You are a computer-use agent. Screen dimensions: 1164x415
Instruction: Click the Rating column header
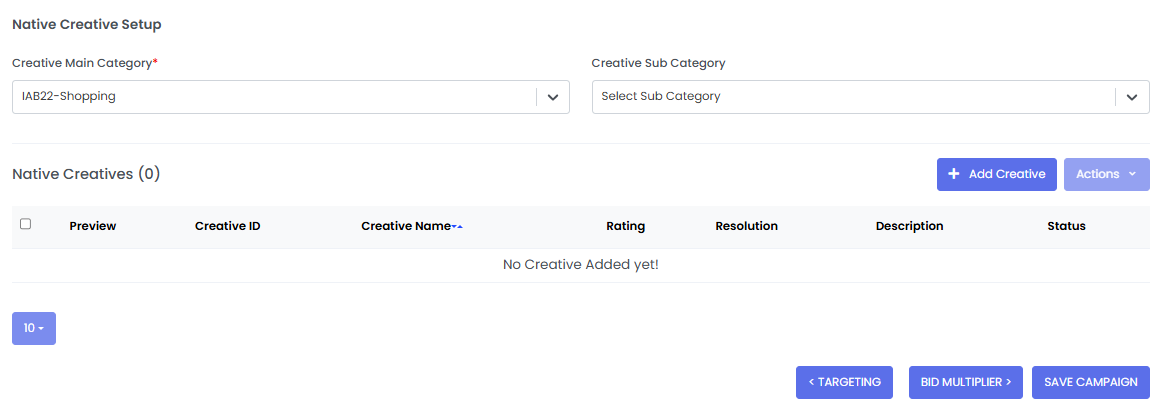point(625,226)
